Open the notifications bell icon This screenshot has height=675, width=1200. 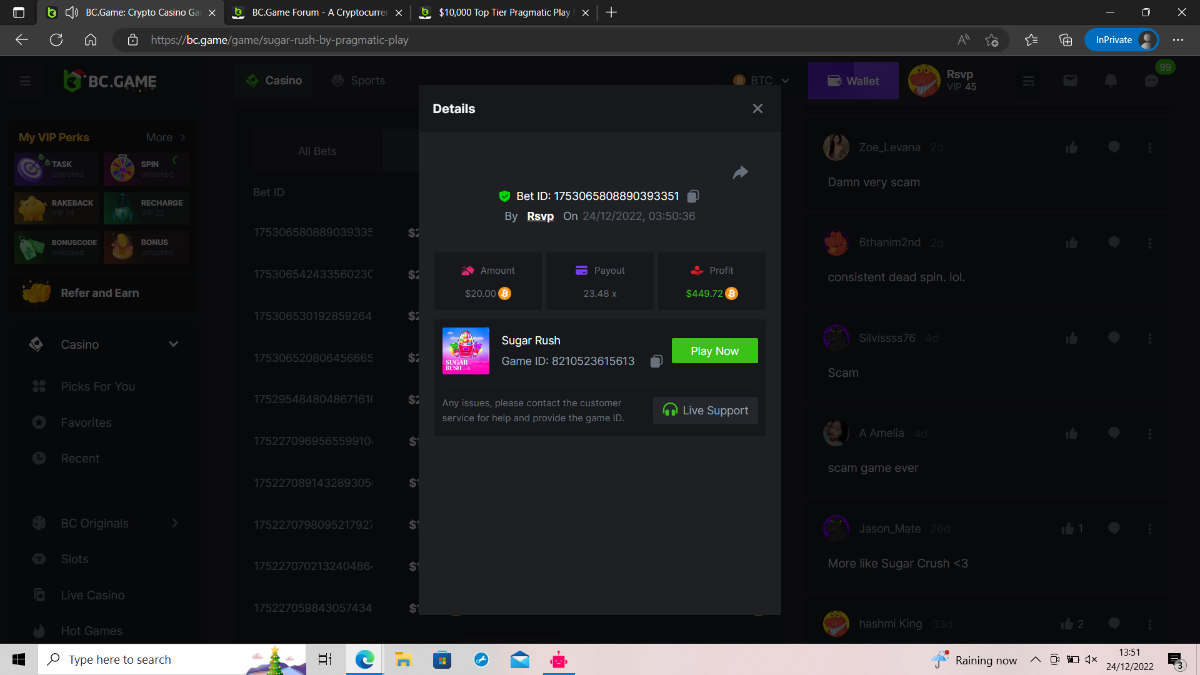click(1110, 81)
